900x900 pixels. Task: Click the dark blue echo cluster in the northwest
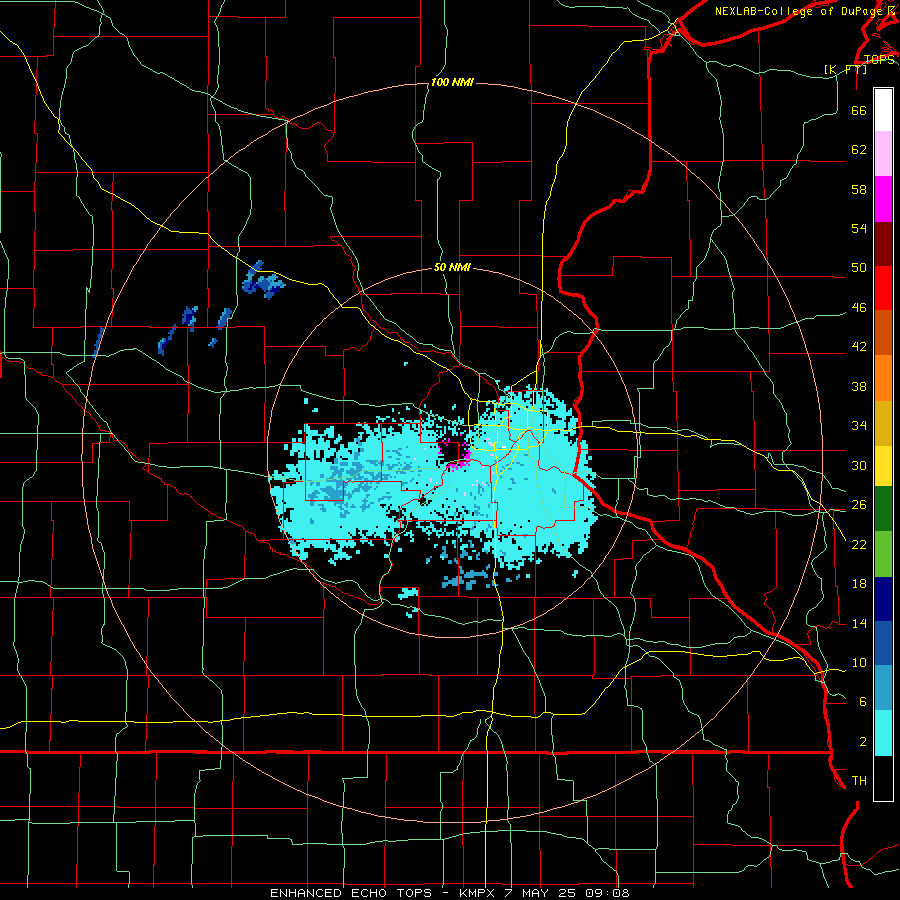click(x=262, y=280)
